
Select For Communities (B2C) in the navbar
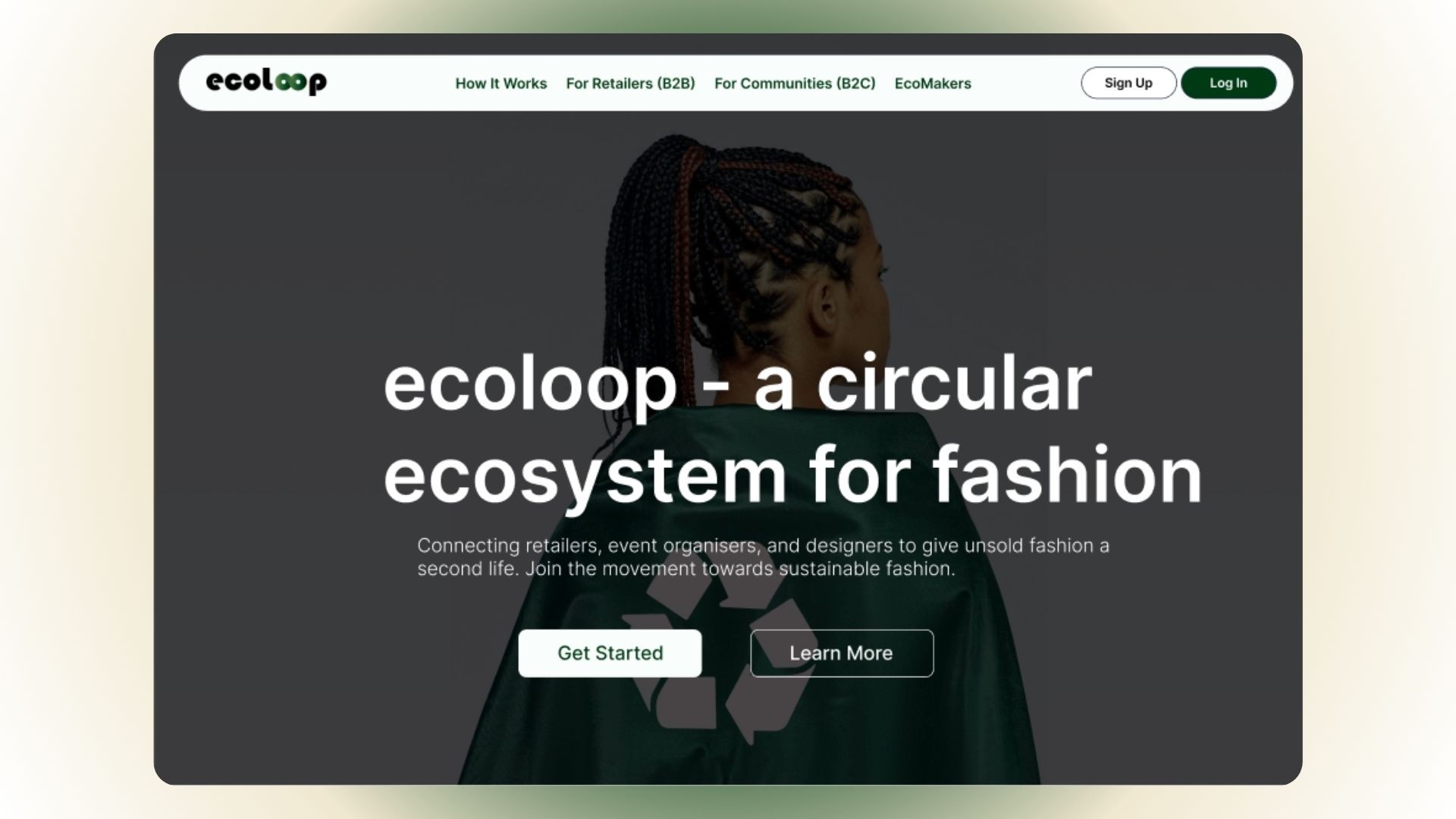click(795, 83)
